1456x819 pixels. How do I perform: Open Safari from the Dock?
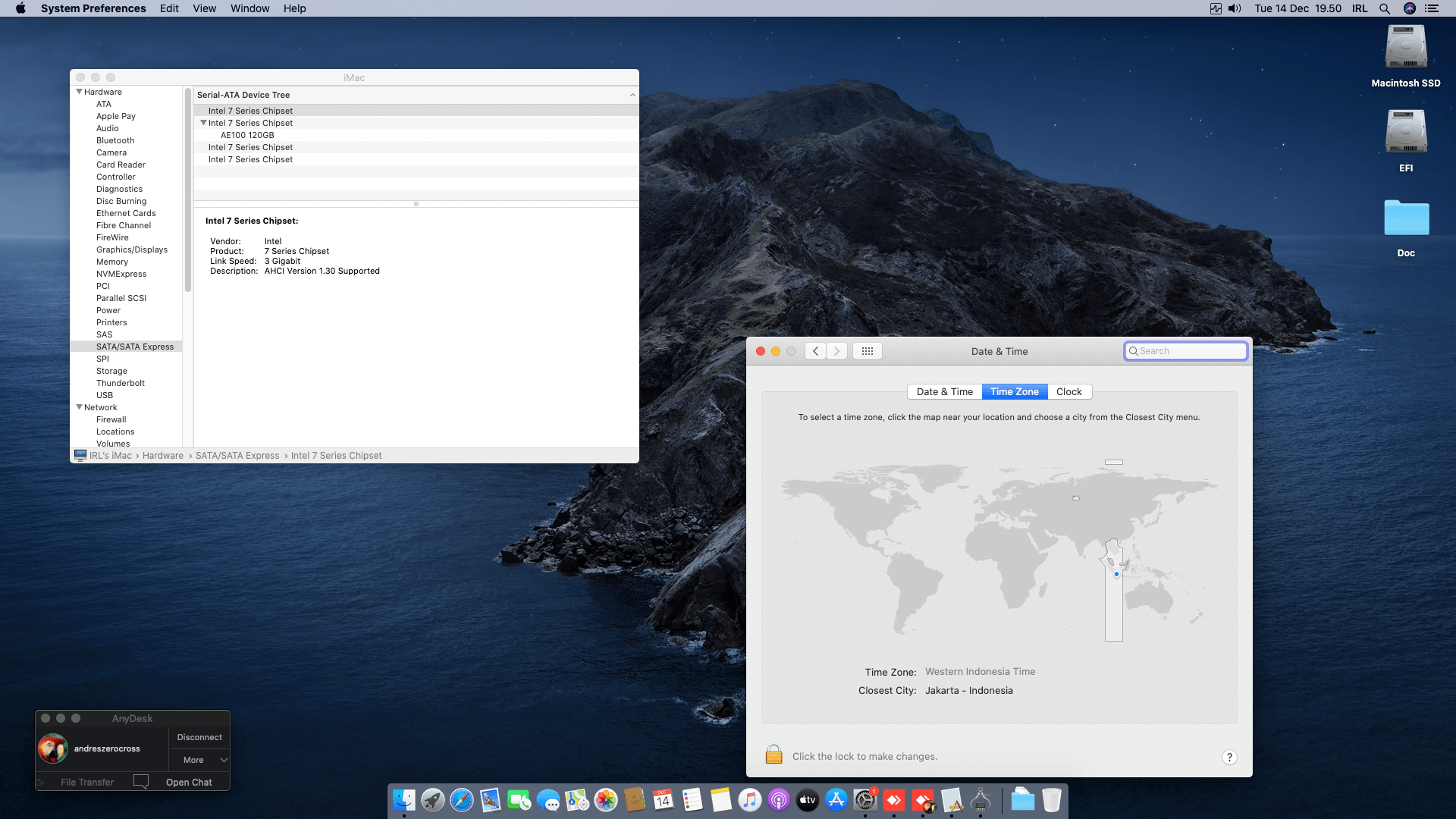coord(461,800)
